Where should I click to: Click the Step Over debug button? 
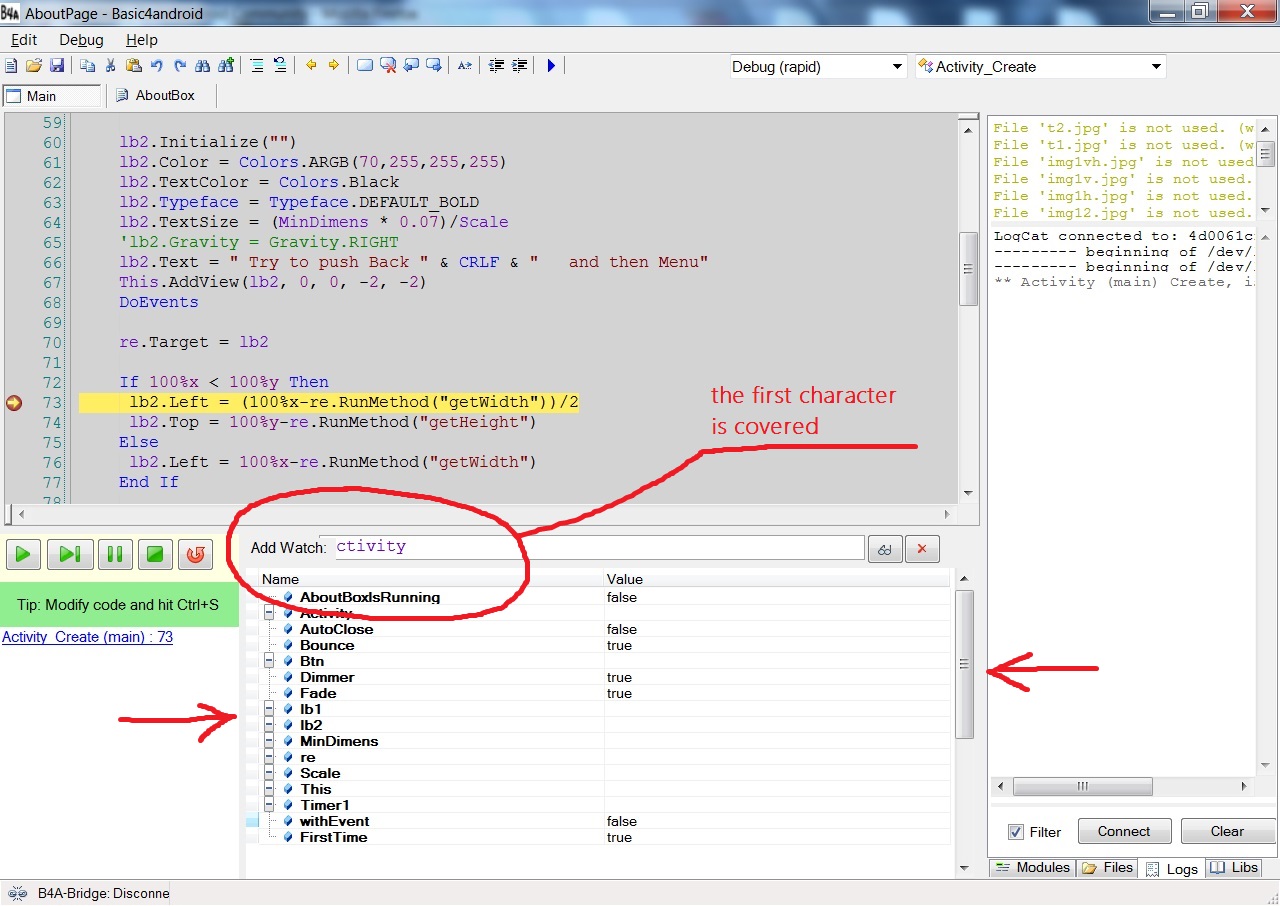pos(70,554)
